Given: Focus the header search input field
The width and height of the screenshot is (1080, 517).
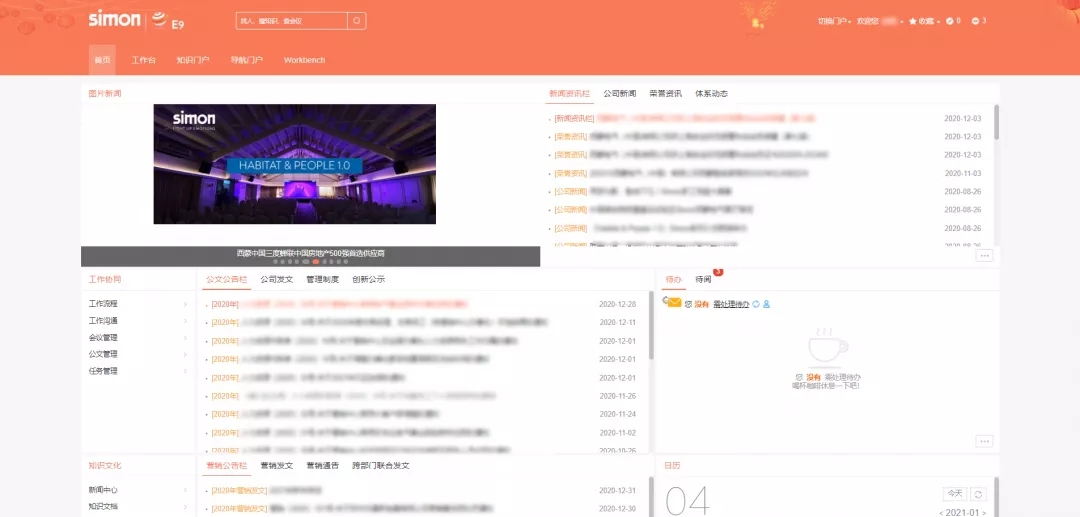Looking at the screenshot, I should tap(291, 21).
